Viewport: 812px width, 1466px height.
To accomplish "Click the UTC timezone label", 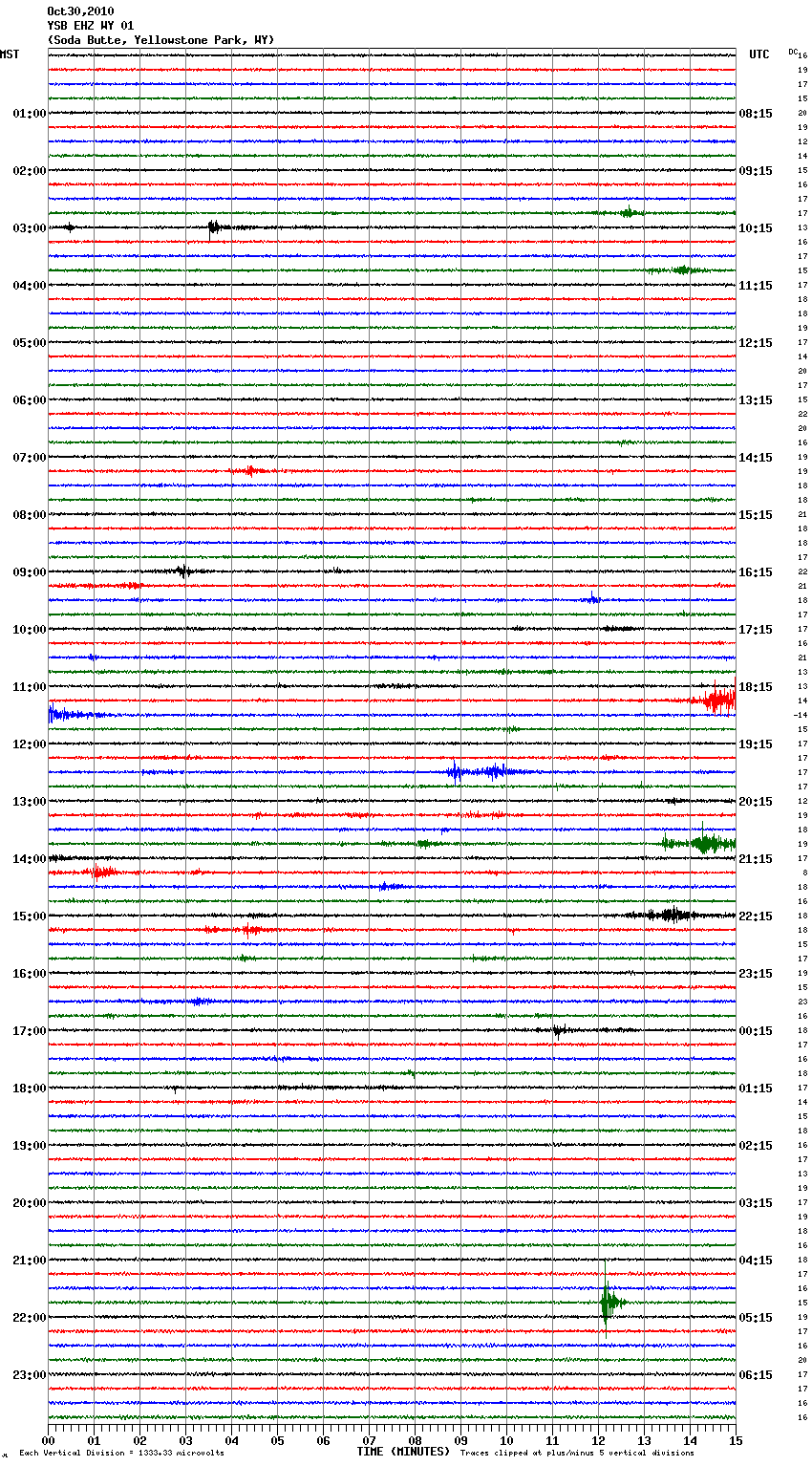I will pyautogui.click(x=759, y=54).
